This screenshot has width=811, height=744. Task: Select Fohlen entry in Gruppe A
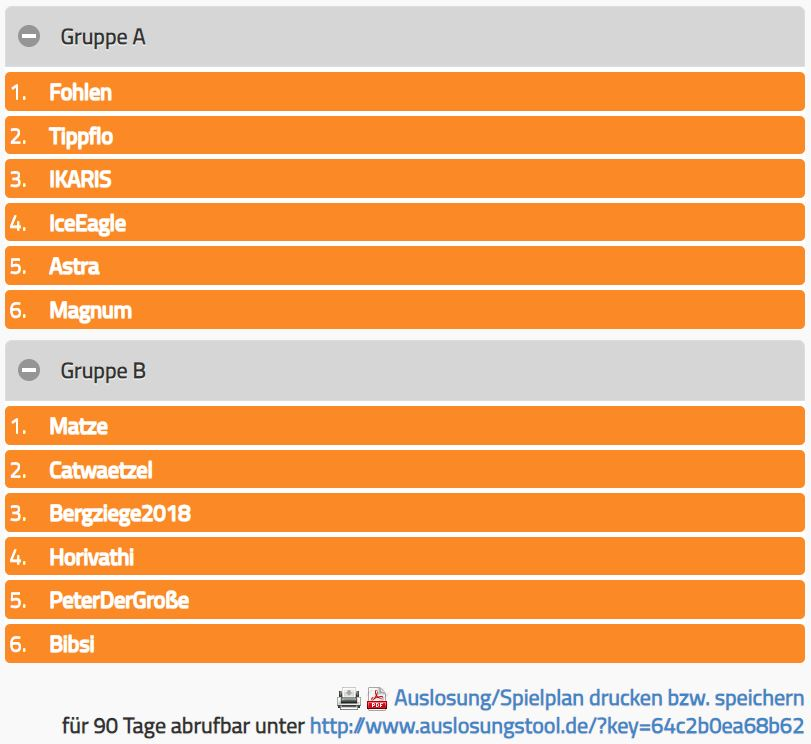(80, 93)
